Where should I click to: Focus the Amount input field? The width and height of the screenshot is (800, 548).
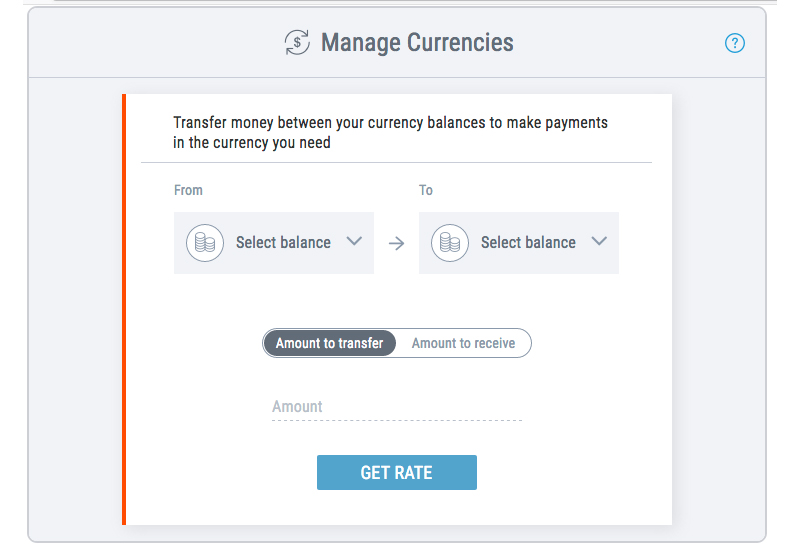pos(396,407)
